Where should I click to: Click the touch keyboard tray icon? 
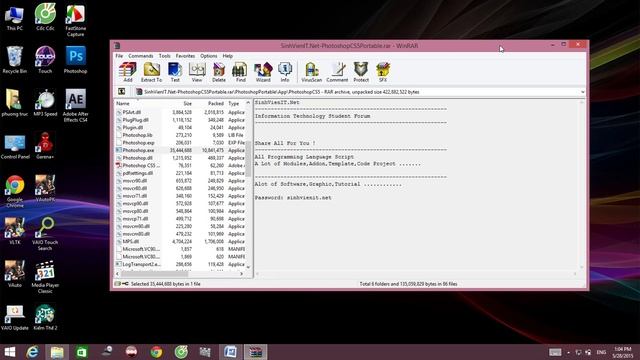point(555,352)
